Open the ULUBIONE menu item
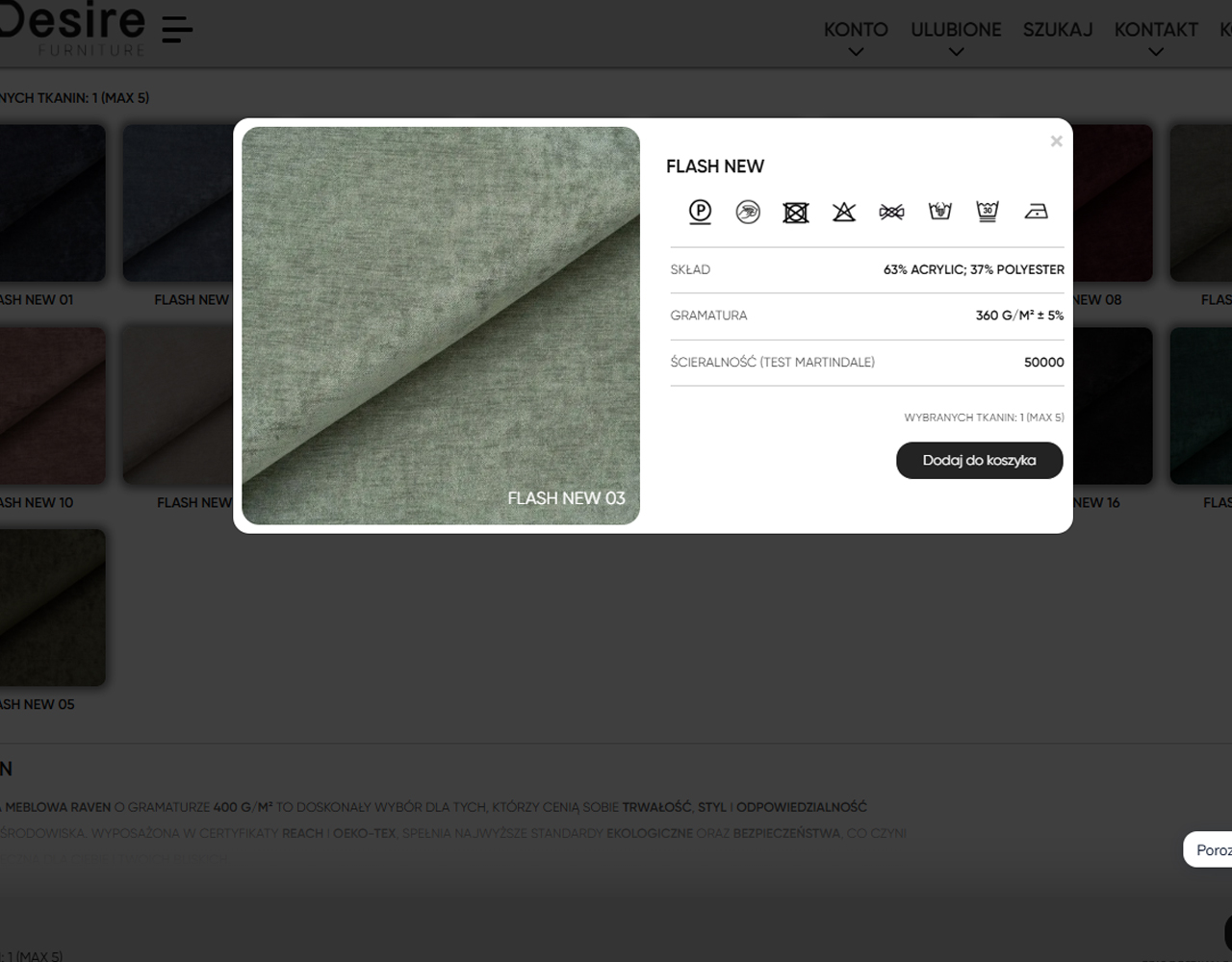Screen dimensions: 1232x962 click(x=956, y=30)
